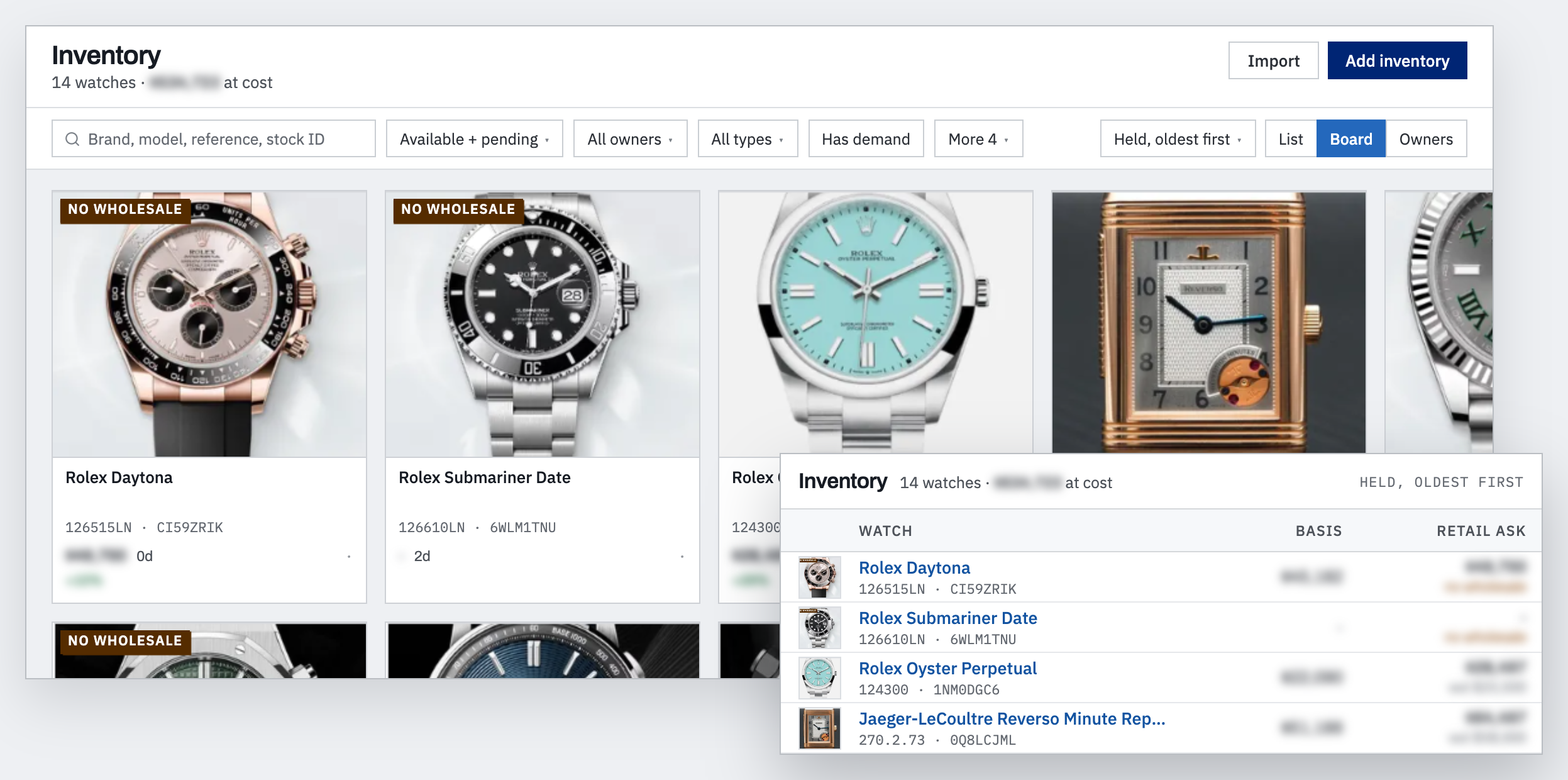The height and width of the screenshot is (780, 1568).
Task: Expand the All owners filter
Action: [630, 139]
